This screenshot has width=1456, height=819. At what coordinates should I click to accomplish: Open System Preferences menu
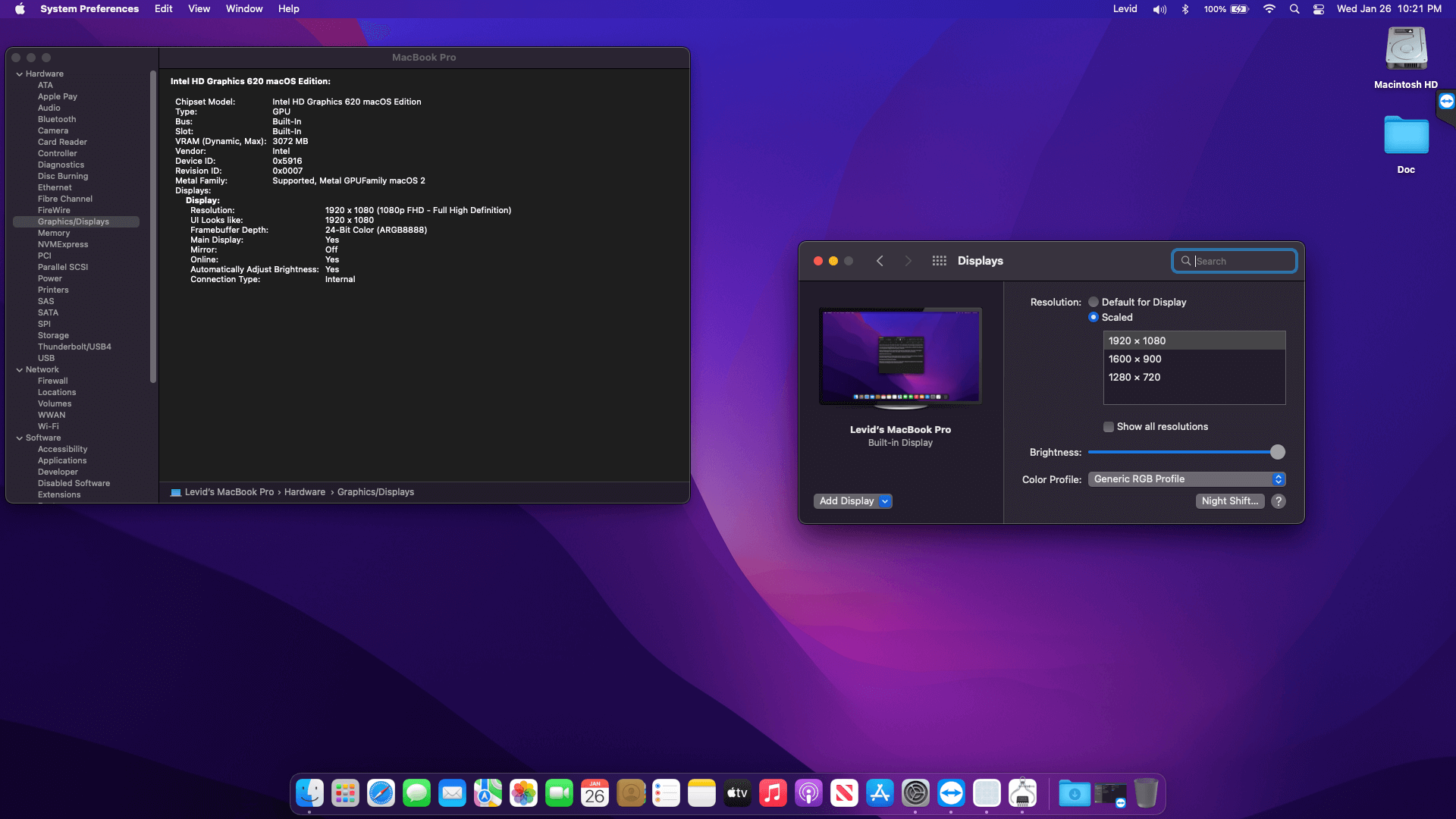[x=89, y=9]
